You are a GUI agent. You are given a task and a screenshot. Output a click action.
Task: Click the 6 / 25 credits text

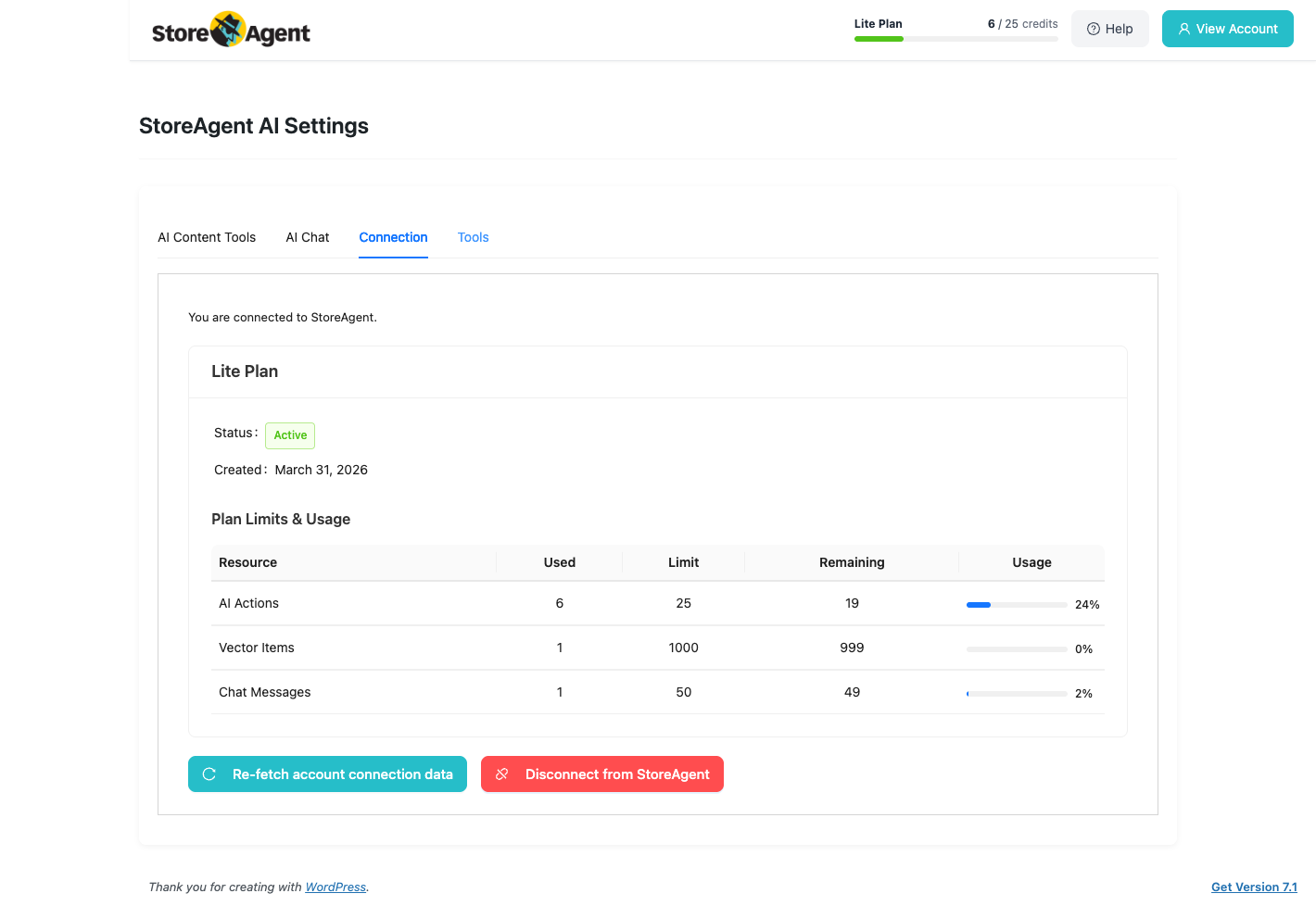pos(1023,24)
